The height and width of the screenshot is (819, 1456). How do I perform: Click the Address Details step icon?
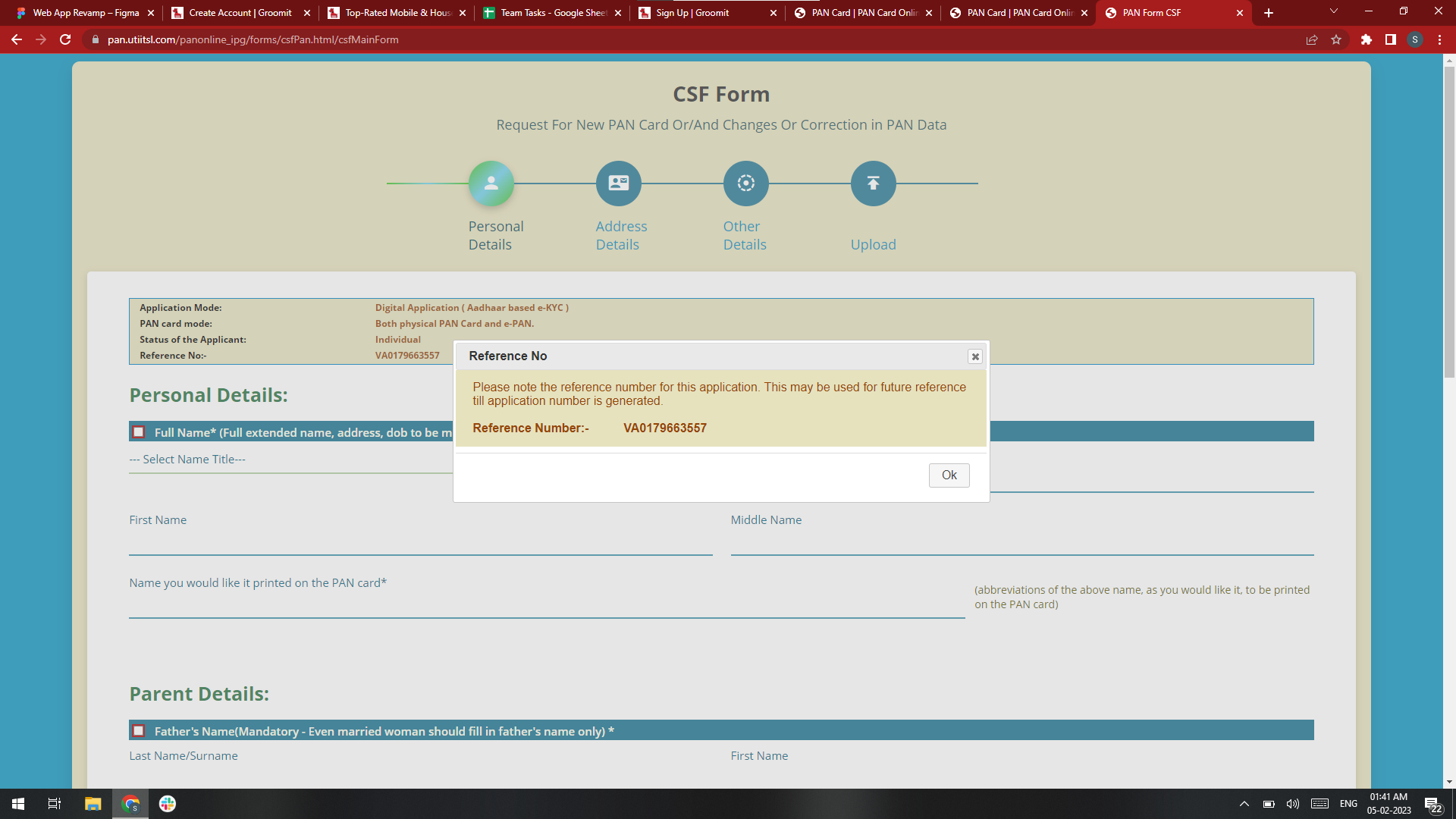click(618, 184)
